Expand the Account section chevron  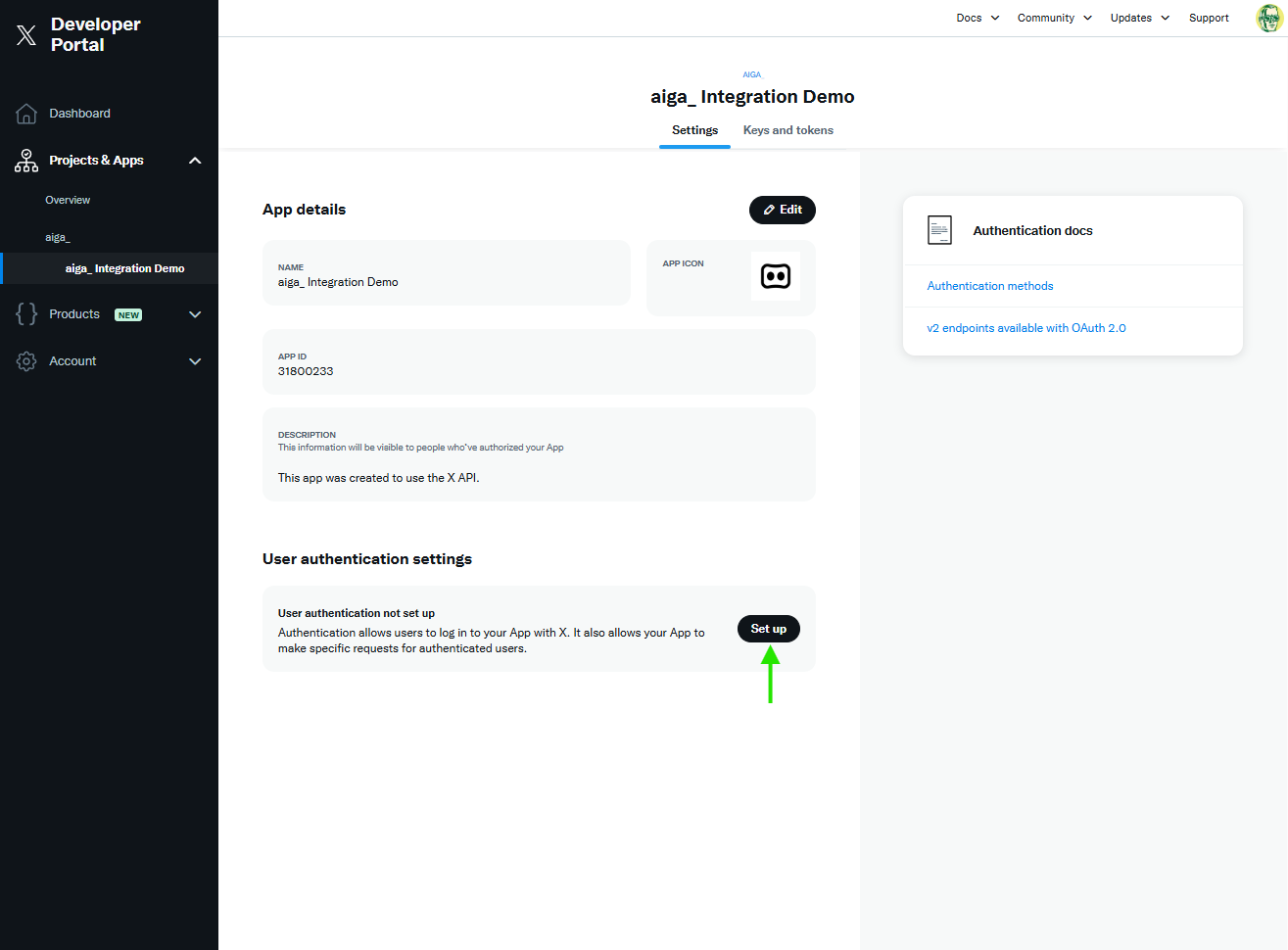[x=195, y=361]
